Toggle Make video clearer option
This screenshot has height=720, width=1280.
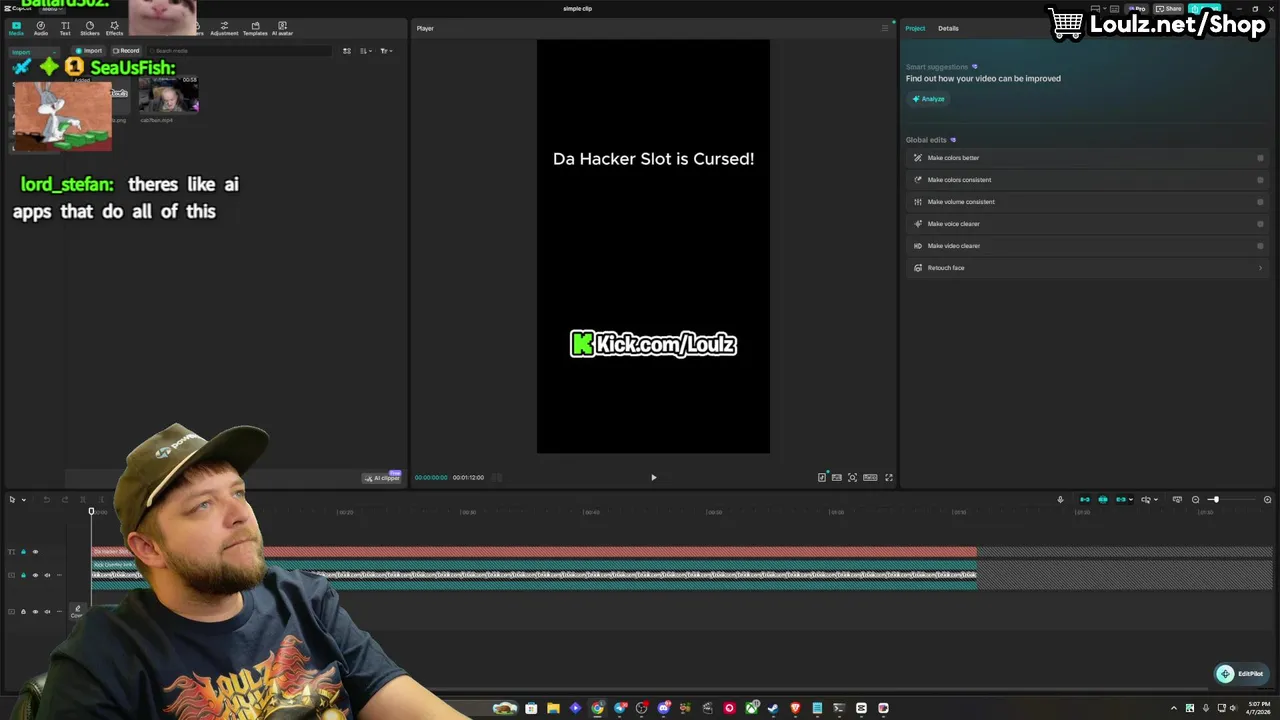[x=1260, y=246]
